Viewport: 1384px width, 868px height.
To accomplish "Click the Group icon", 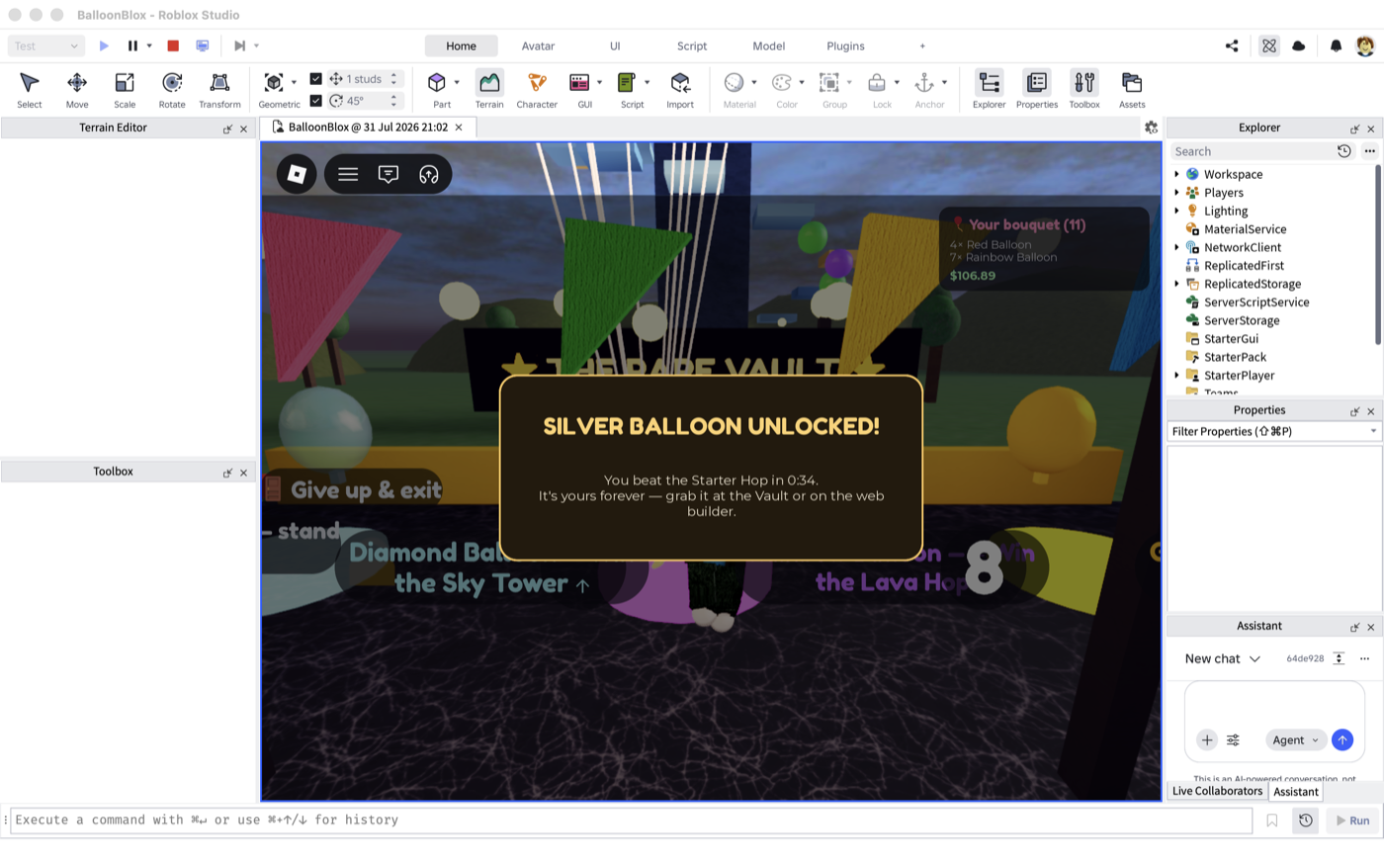I will (829, 83).
